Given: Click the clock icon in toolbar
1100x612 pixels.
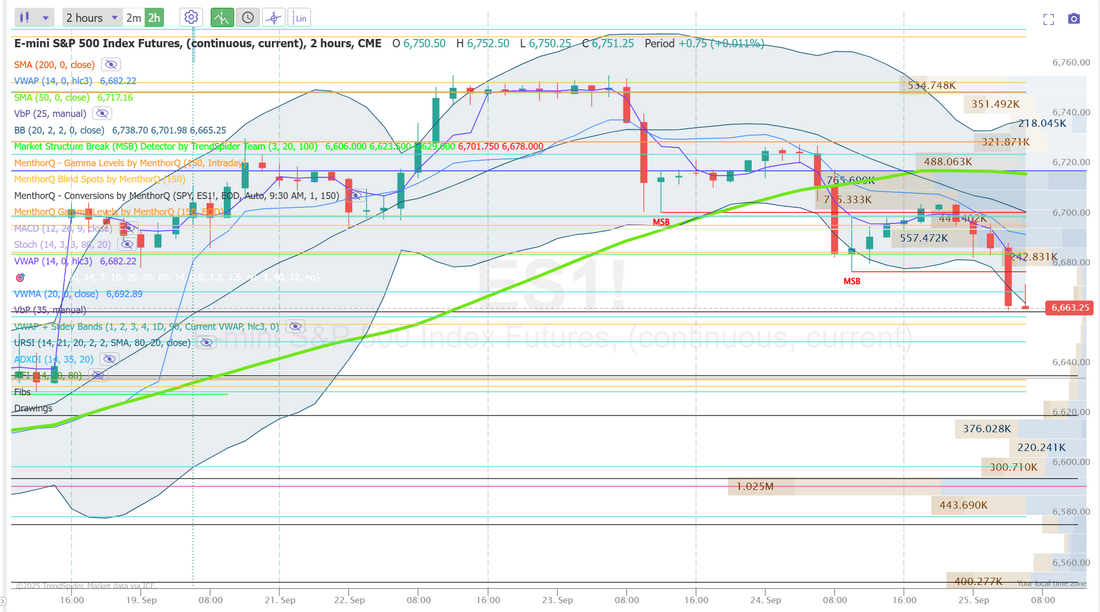Looking at the screenshot, I should point(247,18).
